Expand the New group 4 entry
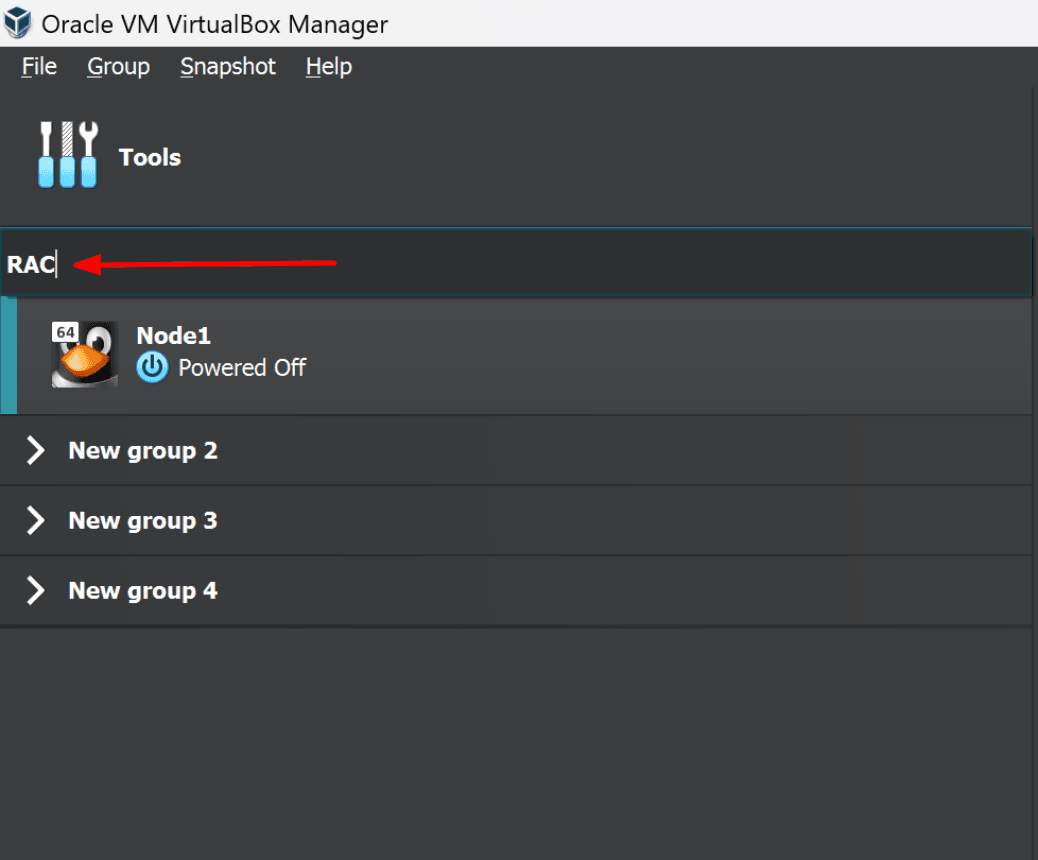This screenshot has width=1038, height=860. click(x=142, y=590)
